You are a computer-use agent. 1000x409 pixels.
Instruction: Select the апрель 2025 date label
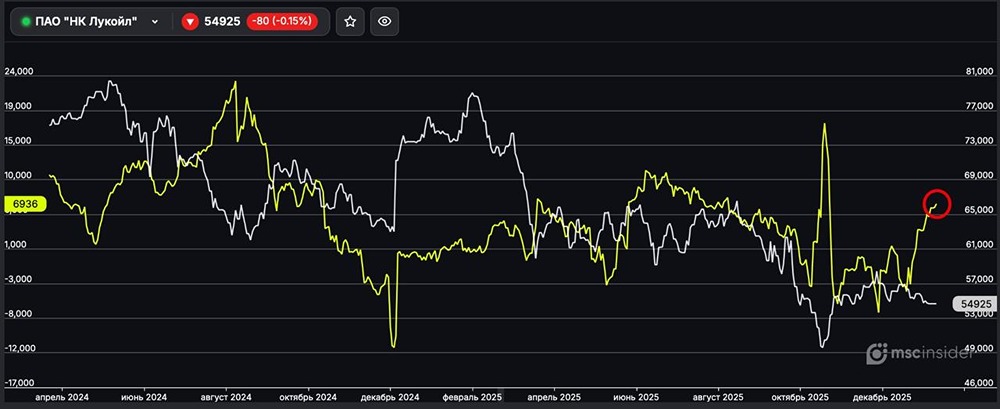click(x=555, y=398)
